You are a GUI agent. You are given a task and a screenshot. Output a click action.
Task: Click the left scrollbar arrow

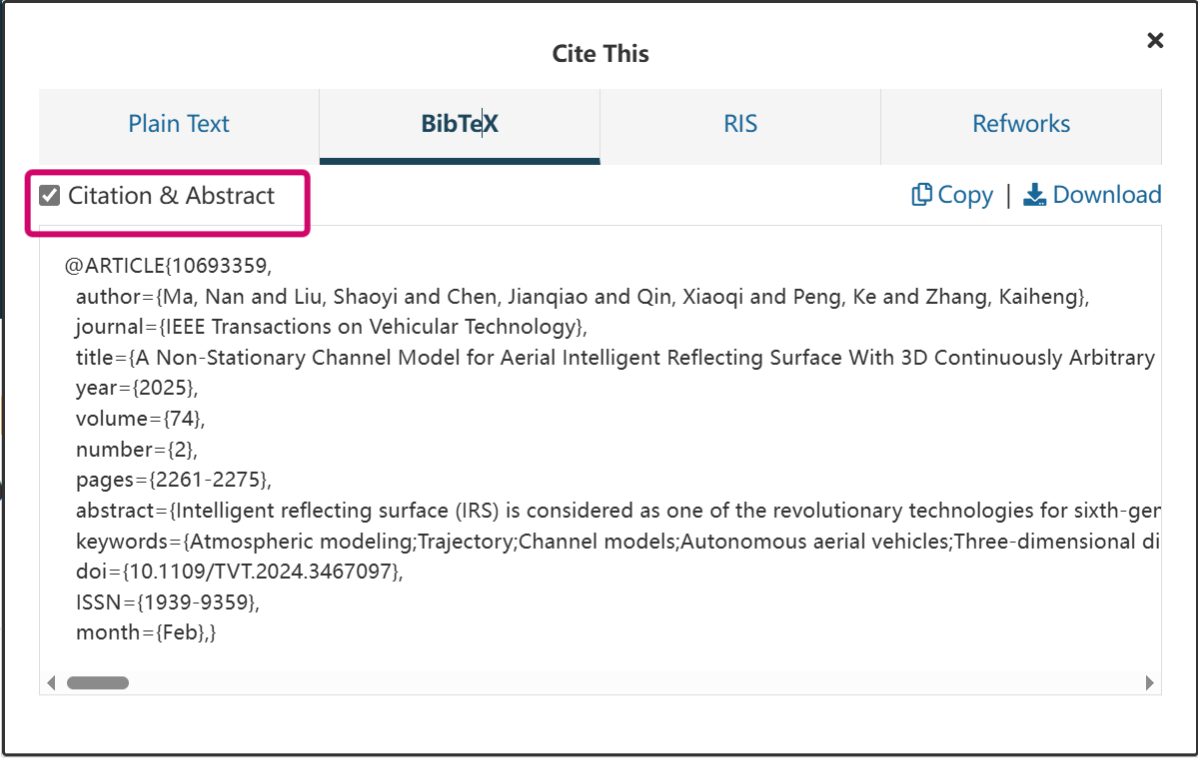pyautogui.click(x=50, y=682)
